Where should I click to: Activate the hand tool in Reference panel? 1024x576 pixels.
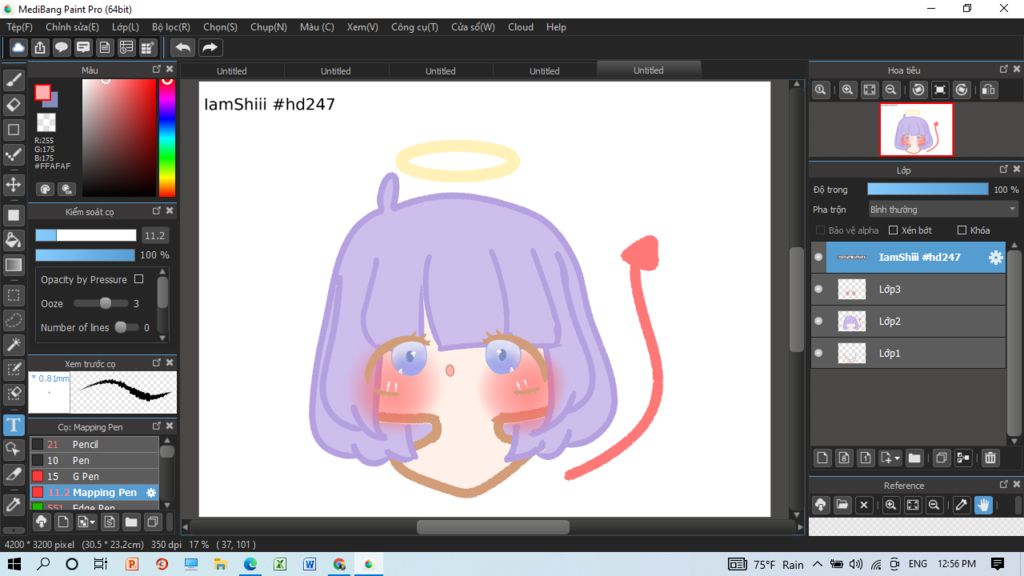(983, 505)
